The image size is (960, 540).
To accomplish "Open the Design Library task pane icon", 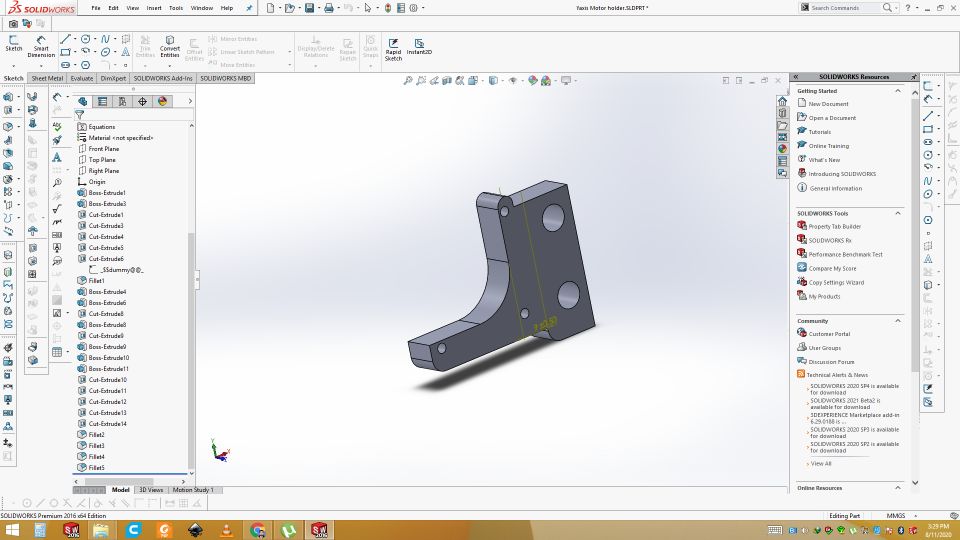I will [782, 113].
